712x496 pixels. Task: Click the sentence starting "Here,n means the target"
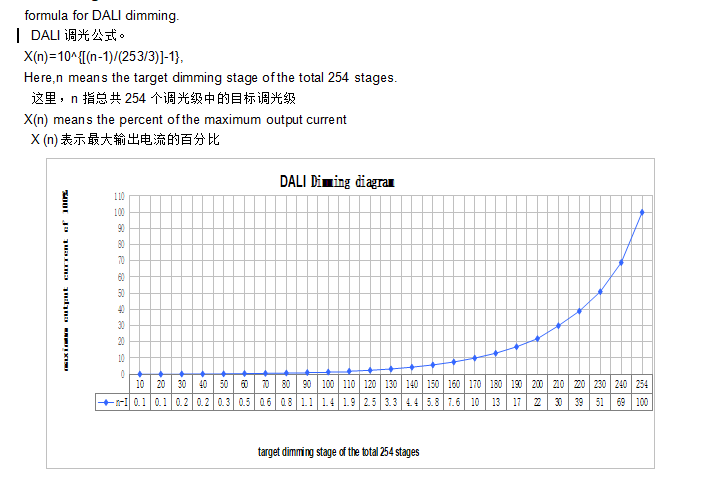[x=211, y=78]
